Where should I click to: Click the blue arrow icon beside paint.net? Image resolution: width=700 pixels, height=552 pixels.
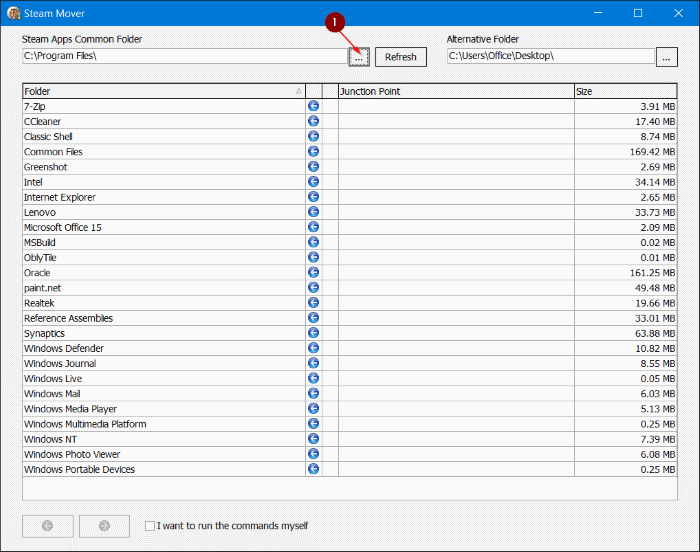tap(313, 288)
